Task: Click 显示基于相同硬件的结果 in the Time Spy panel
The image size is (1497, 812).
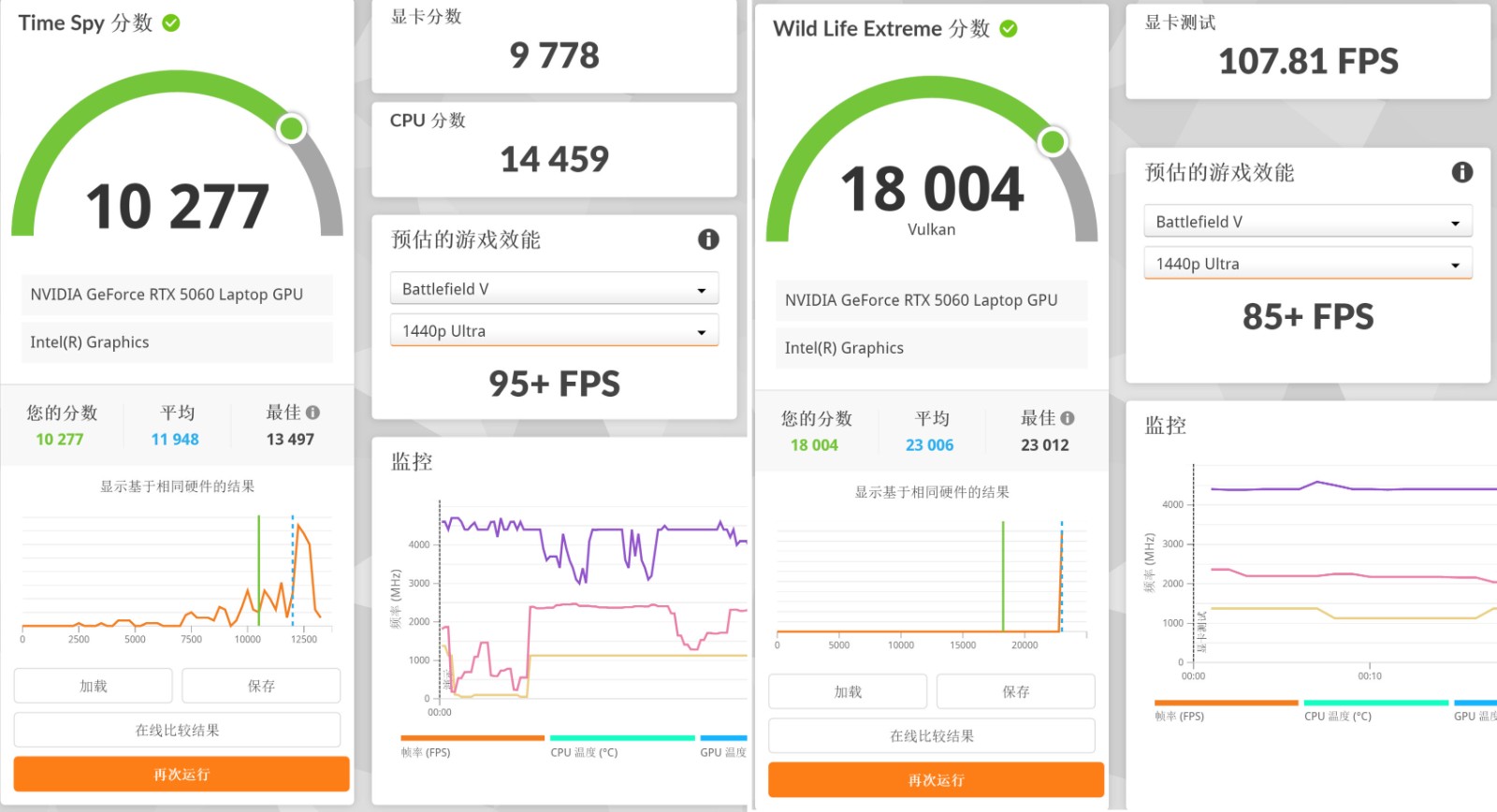Action: [x=177, y=486]
